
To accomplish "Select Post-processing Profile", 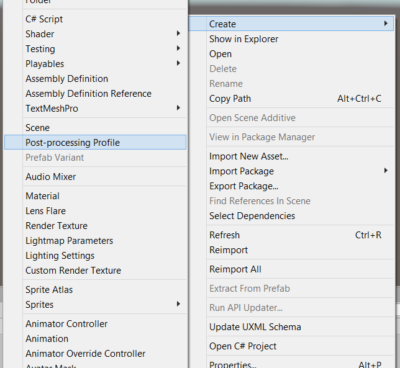I will (x=95, y=142).
